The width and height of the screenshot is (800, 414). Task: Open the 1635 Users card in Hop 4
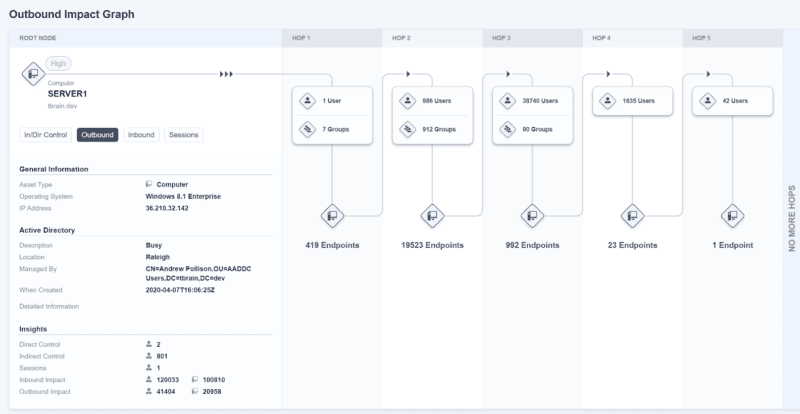(x=632, y=101)
